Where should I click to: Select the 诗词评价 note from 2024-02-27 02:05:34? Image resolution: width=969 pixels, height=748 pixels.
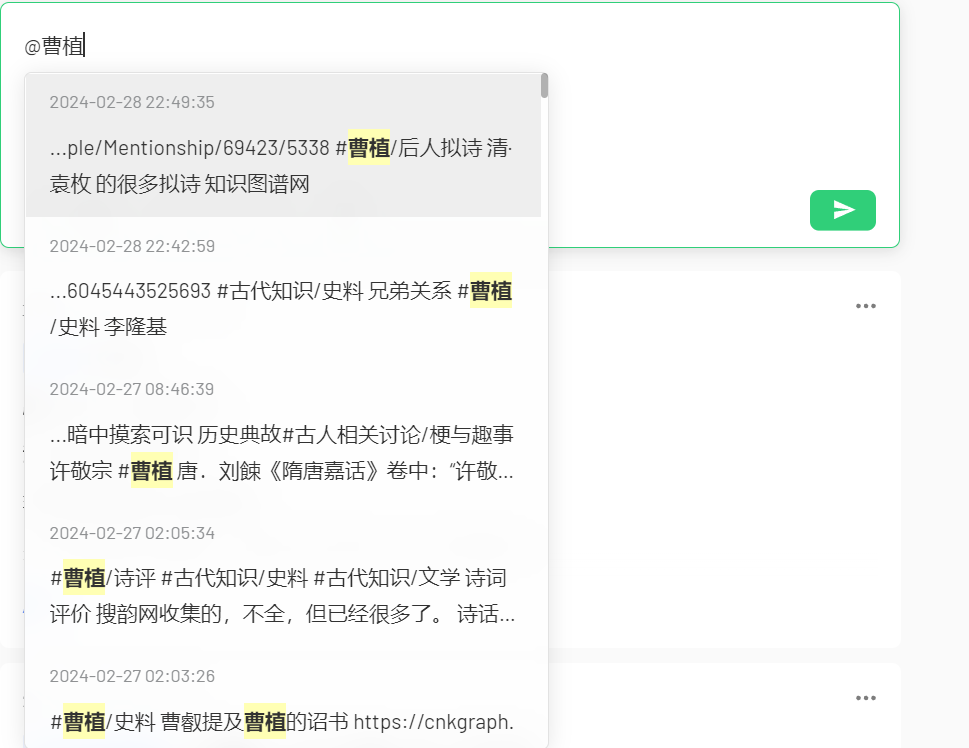[x=283, y=580]
